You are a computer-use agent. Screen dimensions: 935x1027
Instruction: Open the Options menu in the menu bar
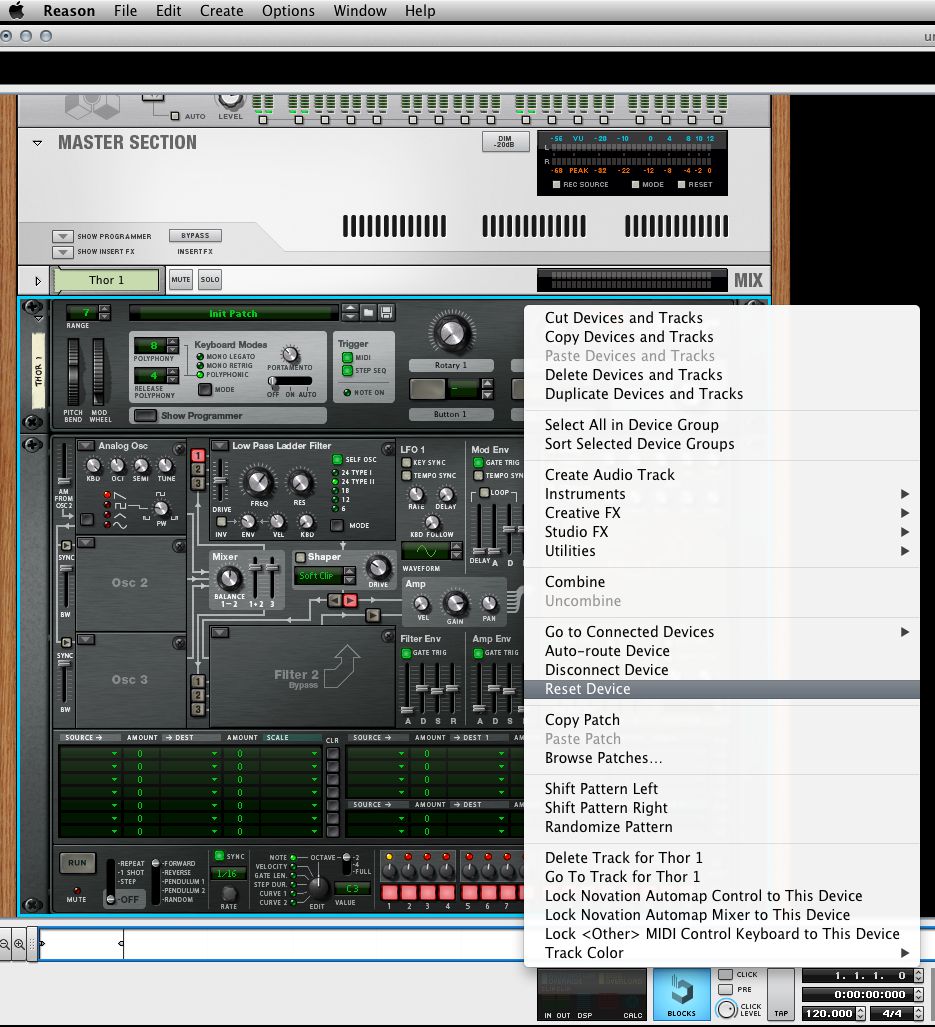coord(288,10)
